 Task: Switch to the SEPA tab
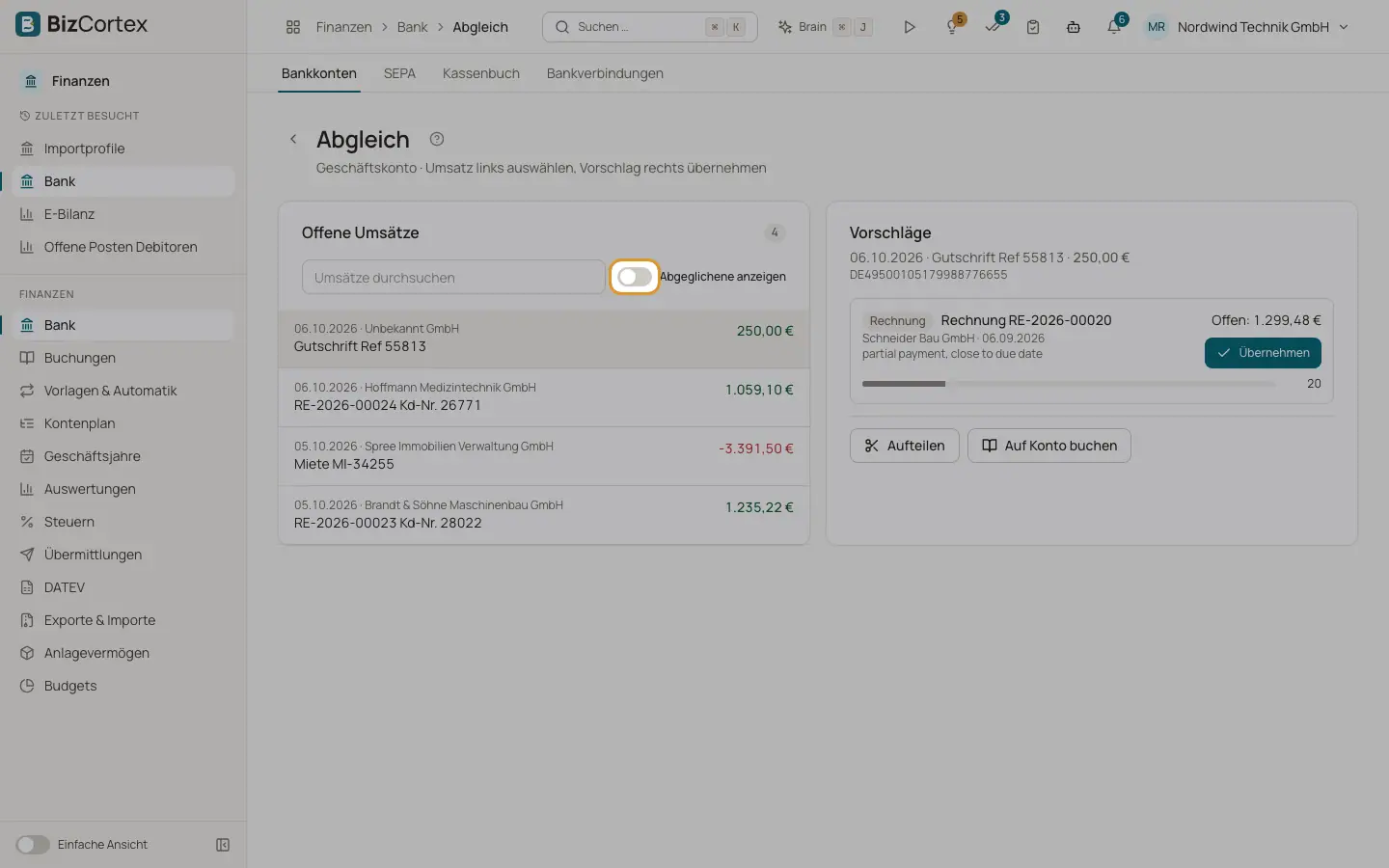click(x=399, y=73)
